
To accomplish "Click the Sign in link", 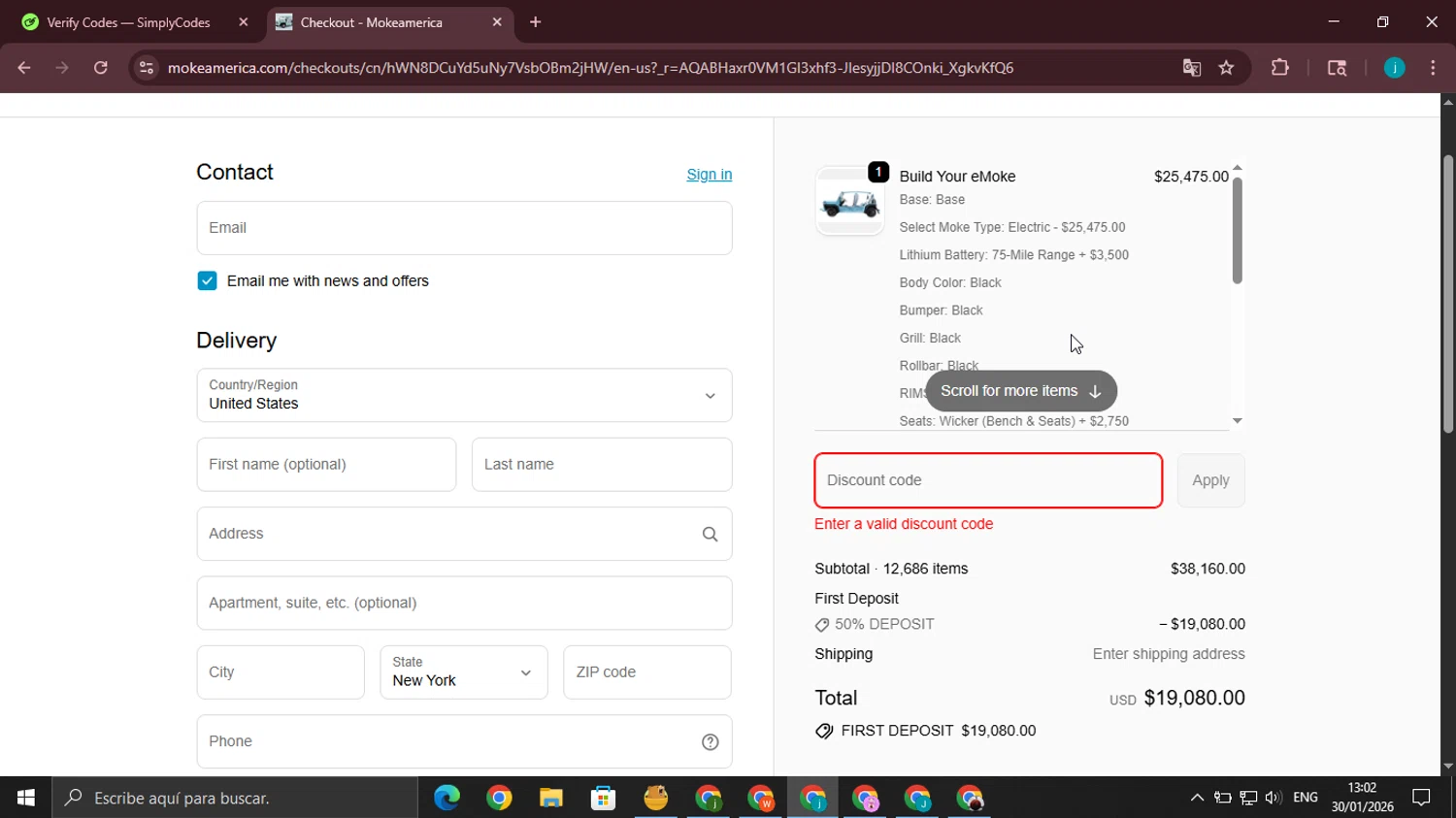I will 709,175.
